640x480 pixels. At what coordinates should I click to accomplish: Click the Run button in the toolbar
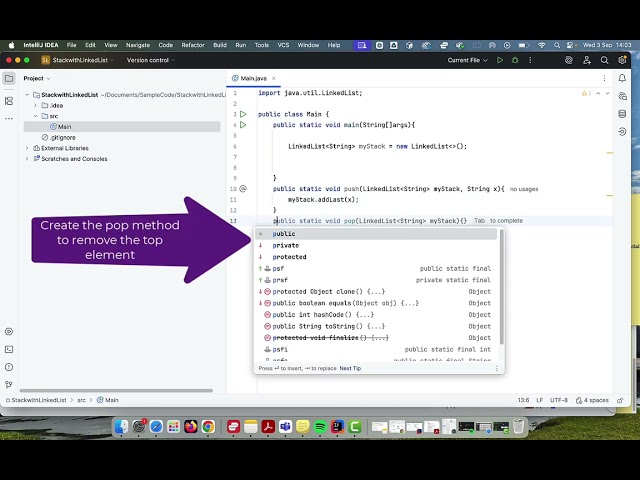click(x=500, y=60)
